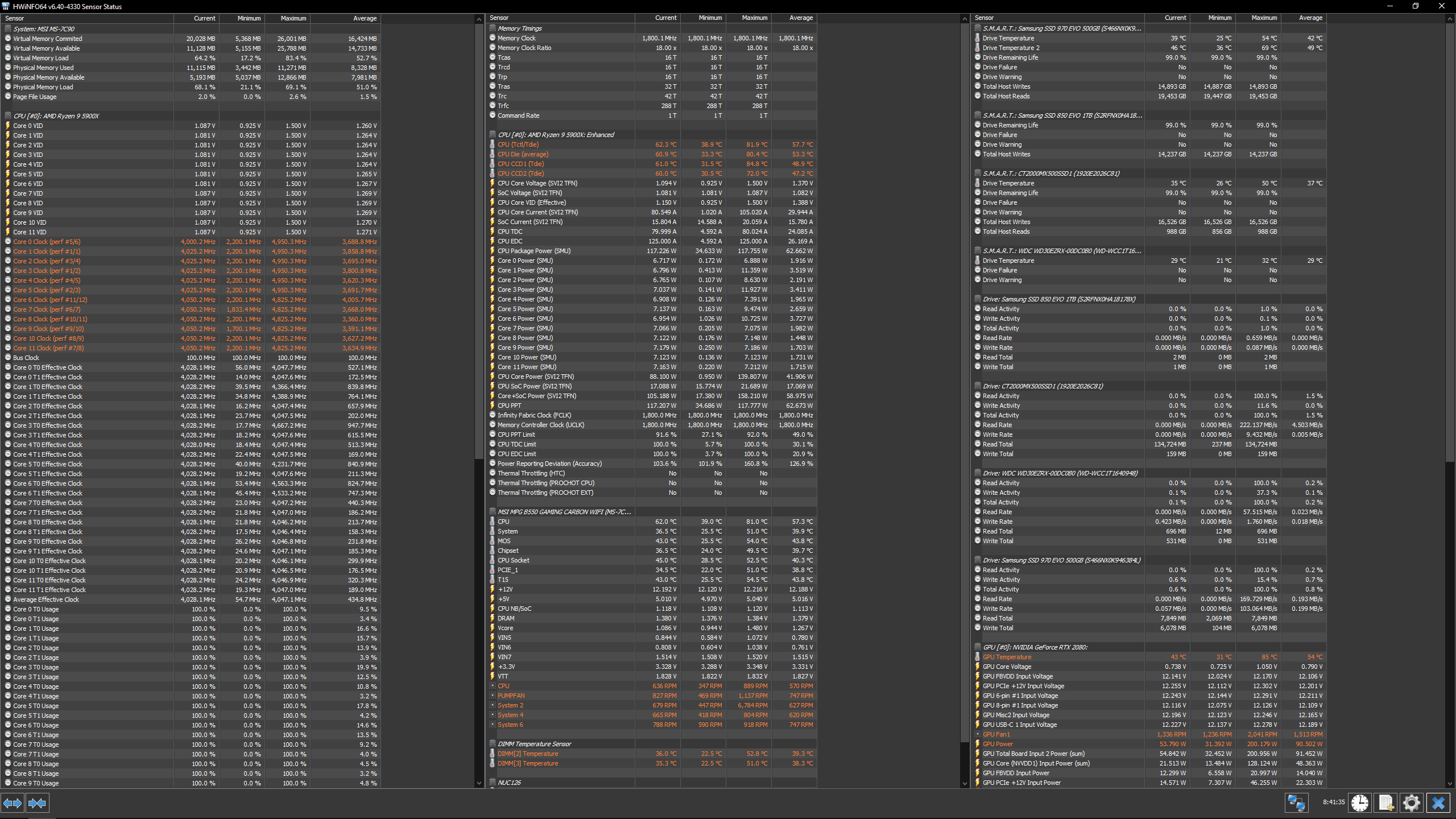Select the CPU [#0]: AMD Ryzen 9 5900X: Enhanced header
Viewport: 1456px width, 819px height.
(652, 135)
